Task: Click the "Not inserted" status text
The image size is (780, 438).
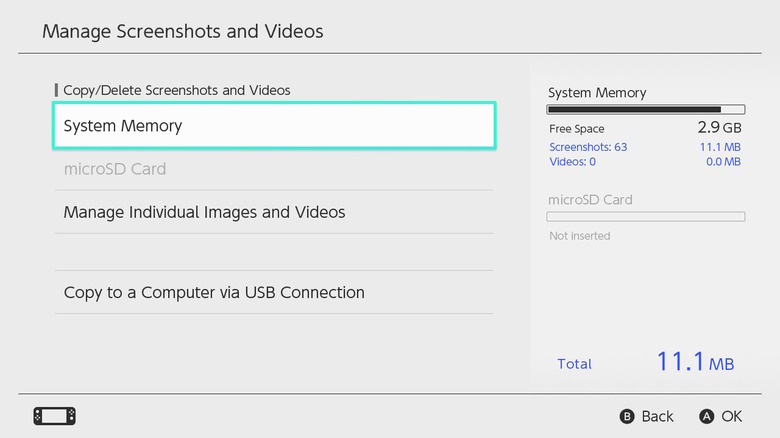Action: 580,236
